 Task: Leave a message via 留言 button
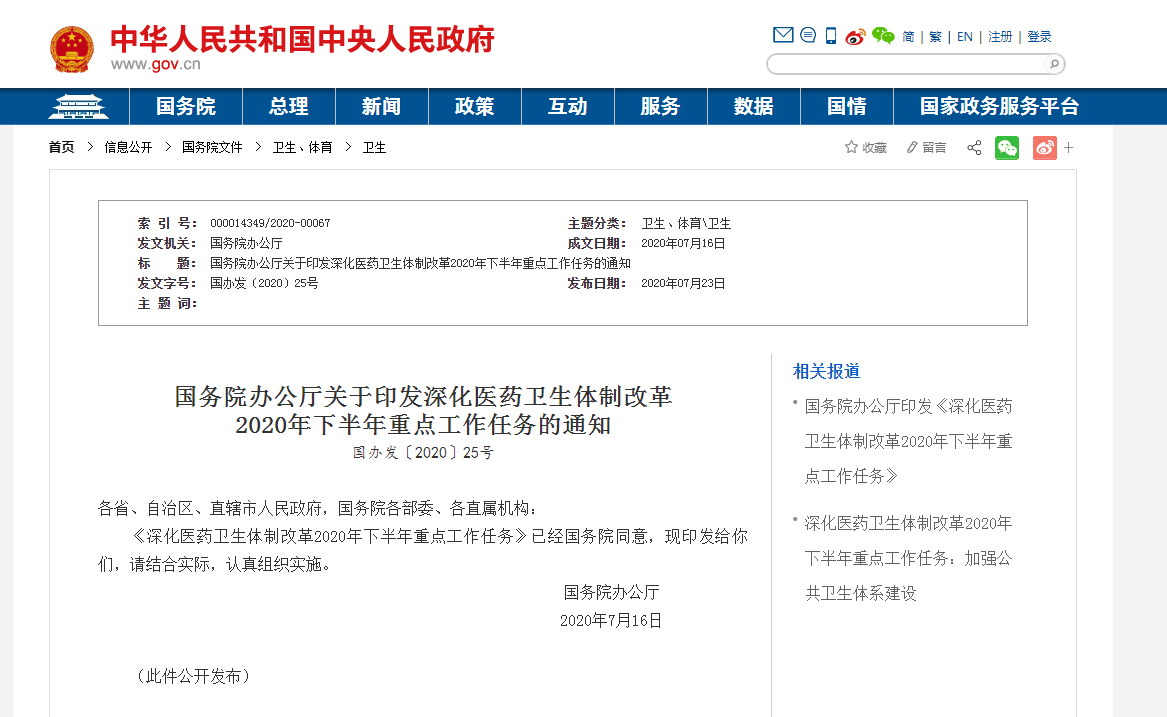(926, 148)
